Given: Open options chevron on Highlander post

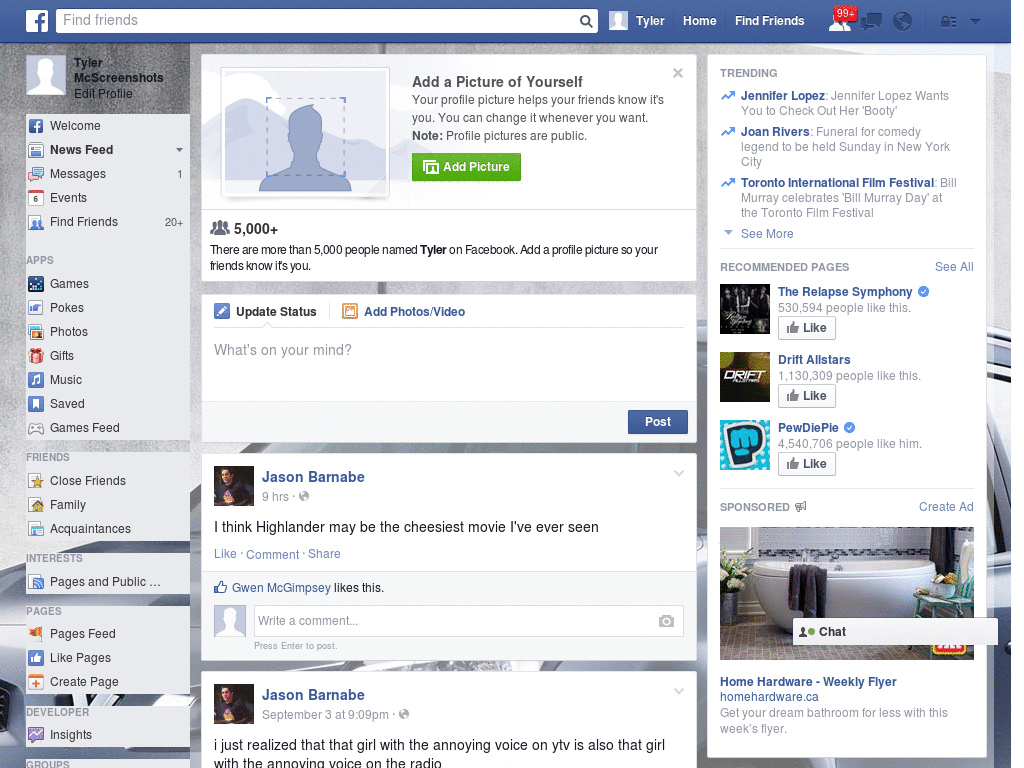Looking at the screenshot, I should 679,473.
